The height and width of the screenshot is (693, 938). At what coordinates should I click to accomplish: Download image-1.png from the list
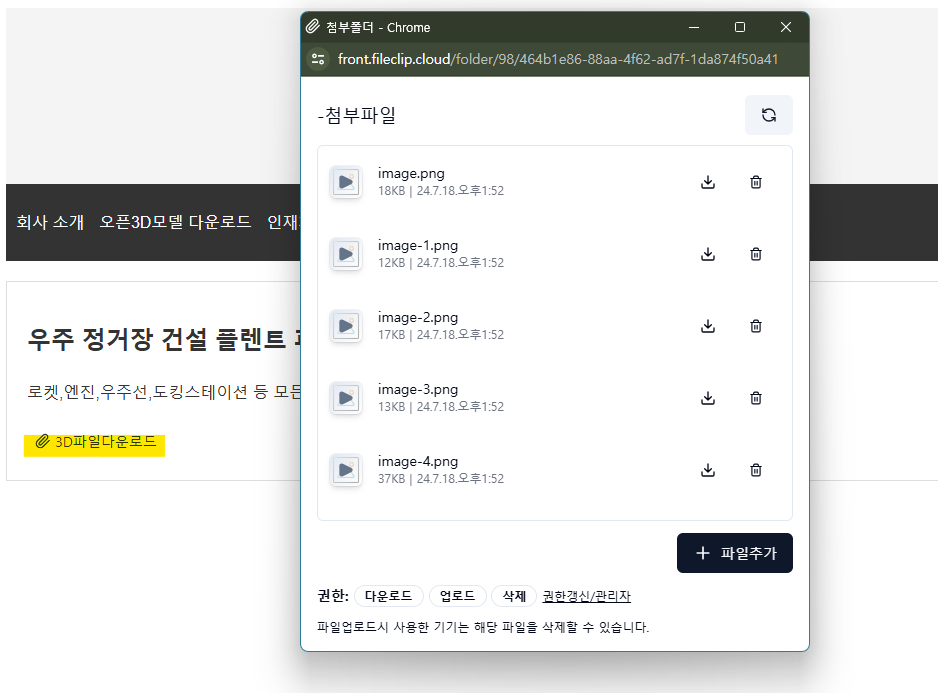pos(708,254)
